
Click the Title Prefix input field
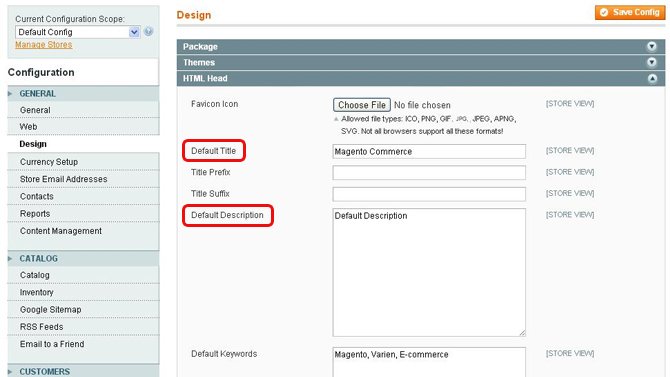coord(429,173)
